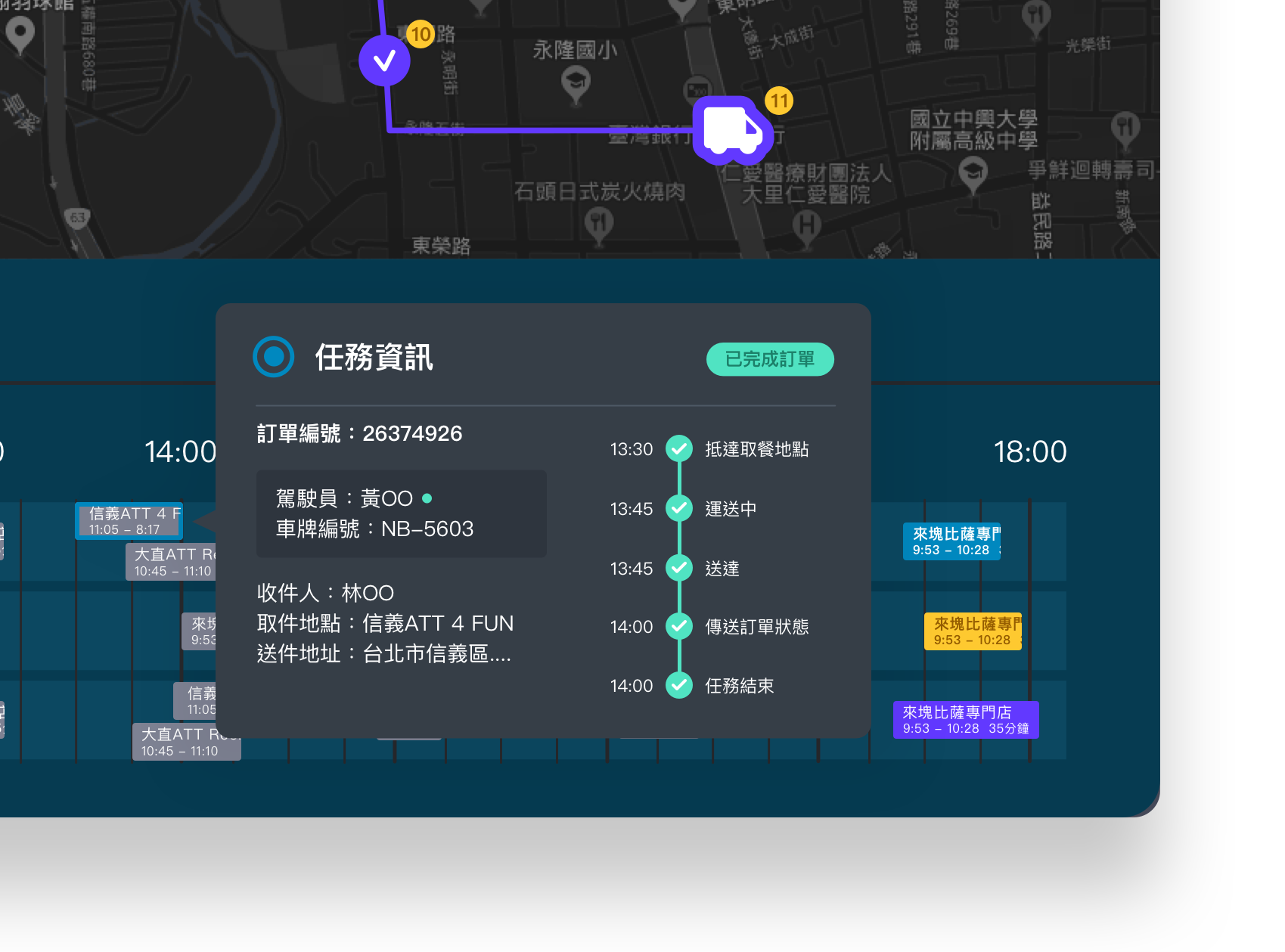1285x952 pixels.
Task: Click the 東榮路 road label on map
Action: (441, 246)
